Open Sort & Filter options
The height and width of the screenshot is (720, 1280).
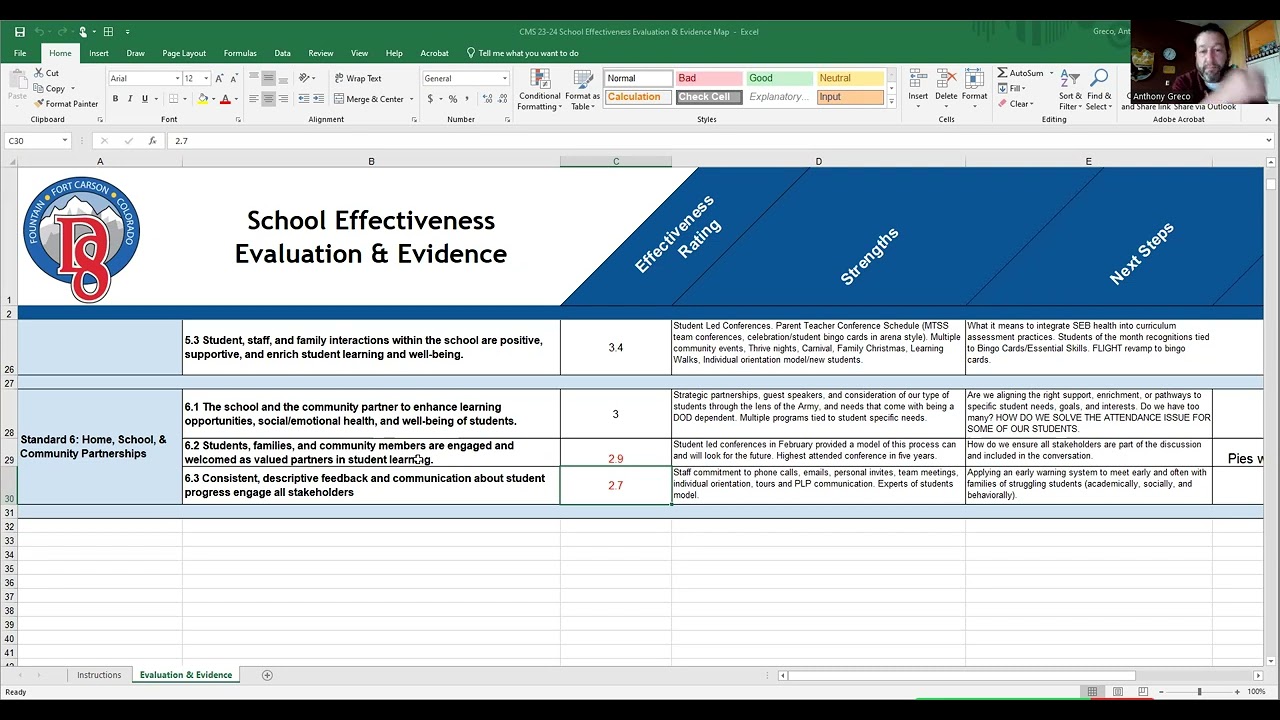pos(1070,90)
